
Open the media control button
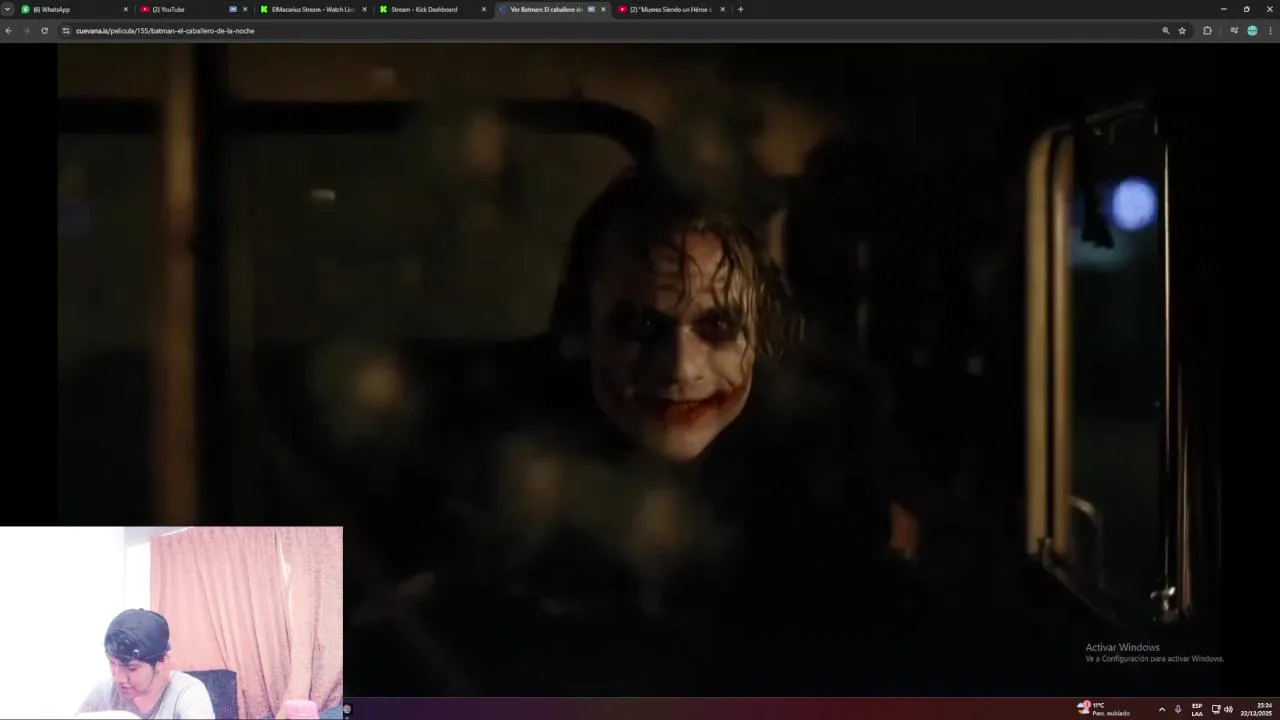tap(1234, 31)
